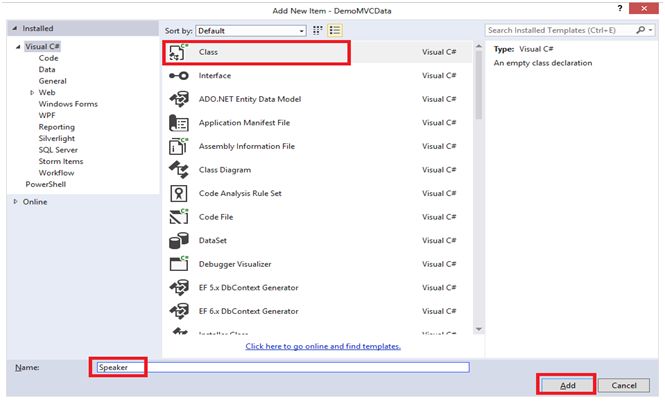The height and width of the screenshot is (401, 665).
Task: Select the Class template icon
Action: [x=178, y=52]
